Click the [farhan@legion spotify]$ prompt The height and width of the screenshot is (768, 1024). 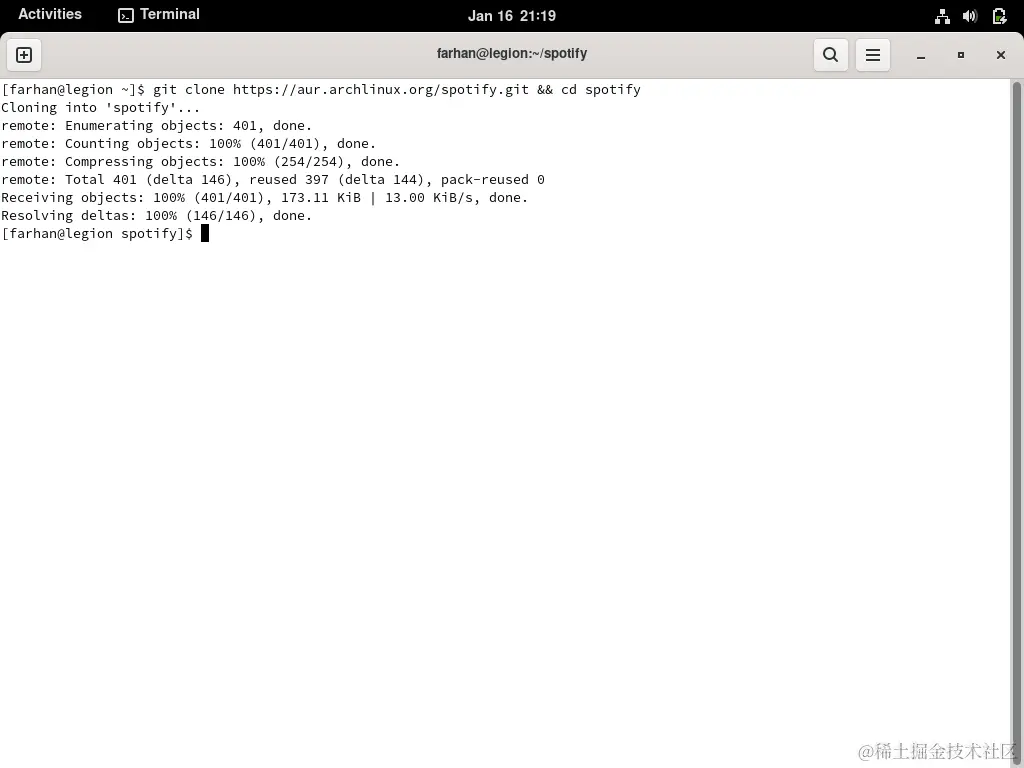point(95,233)
